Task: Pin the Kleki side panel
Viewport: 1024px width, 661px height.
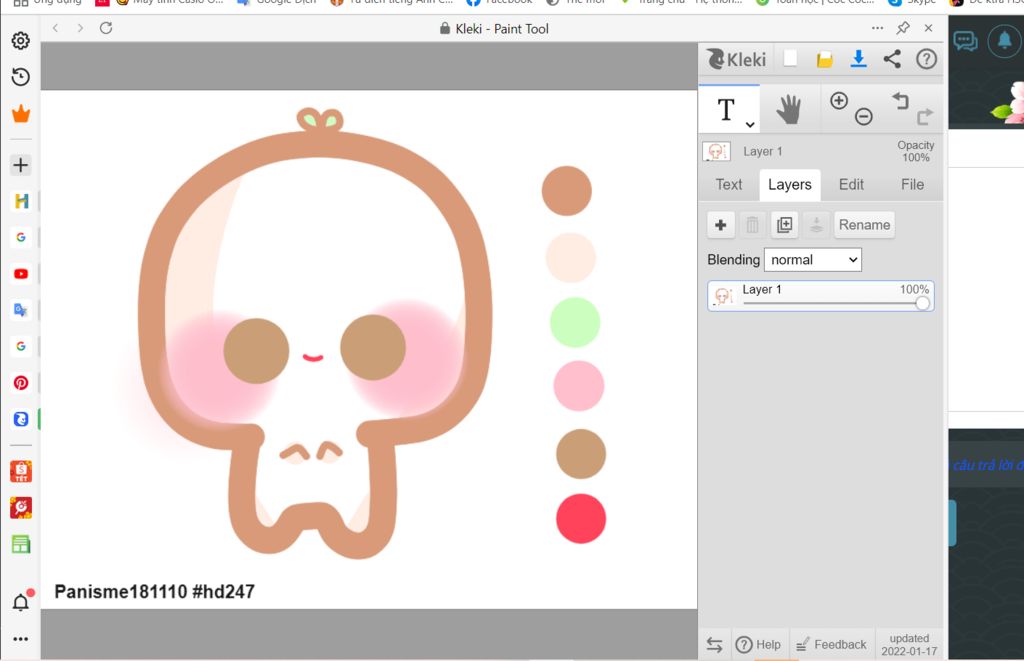Action: (x=903, y=27)
